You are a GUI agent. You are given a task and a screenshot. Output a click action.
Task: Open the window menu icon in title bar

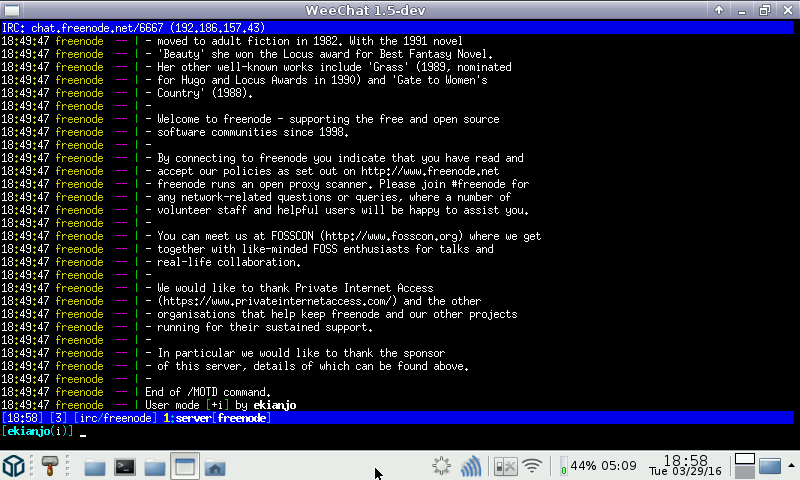click(x=12, y=10)
